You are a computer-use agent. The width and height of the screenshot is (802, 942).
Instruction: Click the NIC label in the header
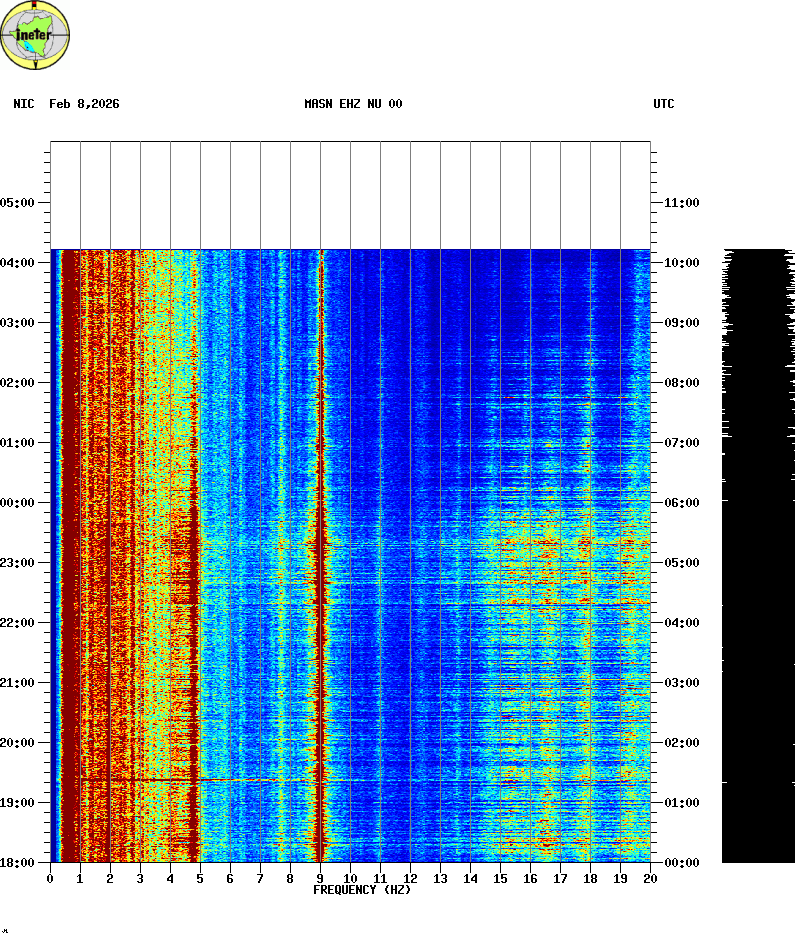pyautogui.click(x=23, y=104)
